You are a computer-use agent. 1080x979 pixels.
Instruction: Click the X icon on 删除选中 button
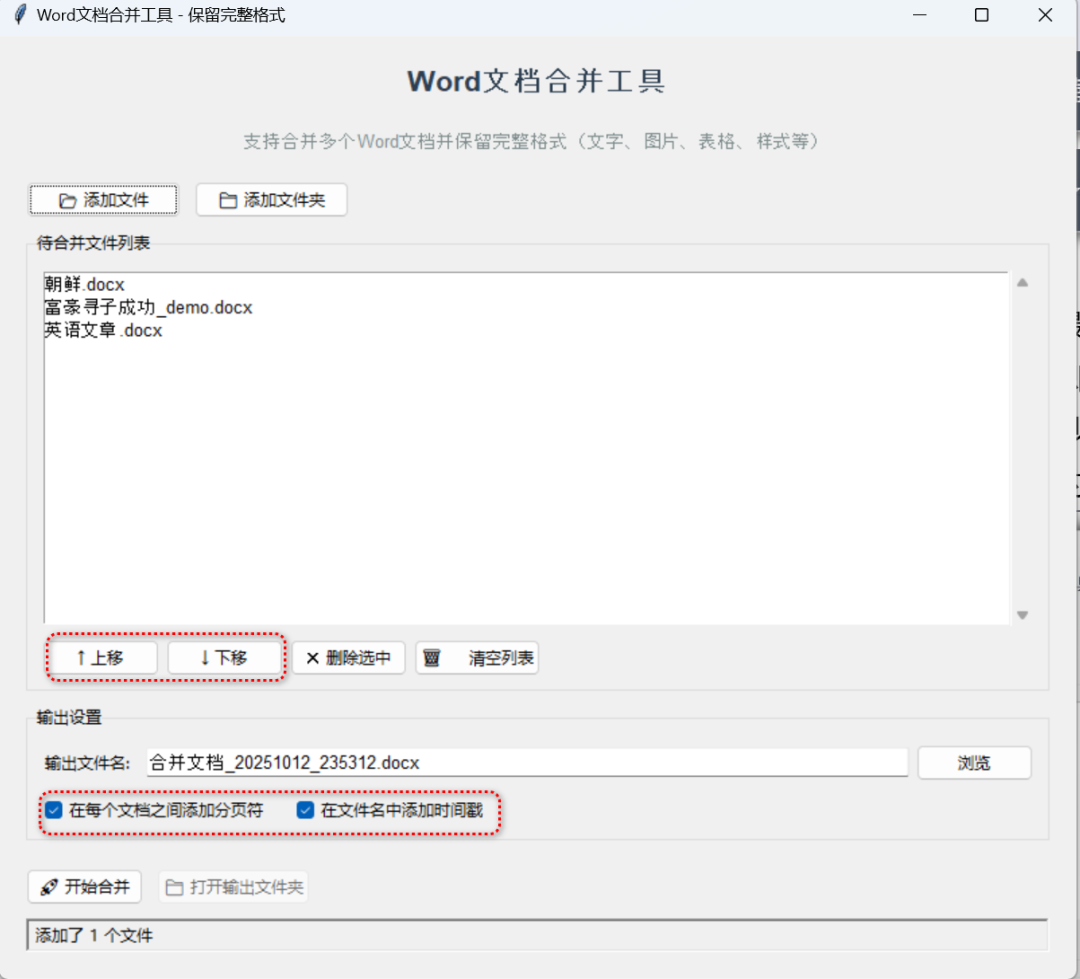pyautogui.click(x=312, y=657)
